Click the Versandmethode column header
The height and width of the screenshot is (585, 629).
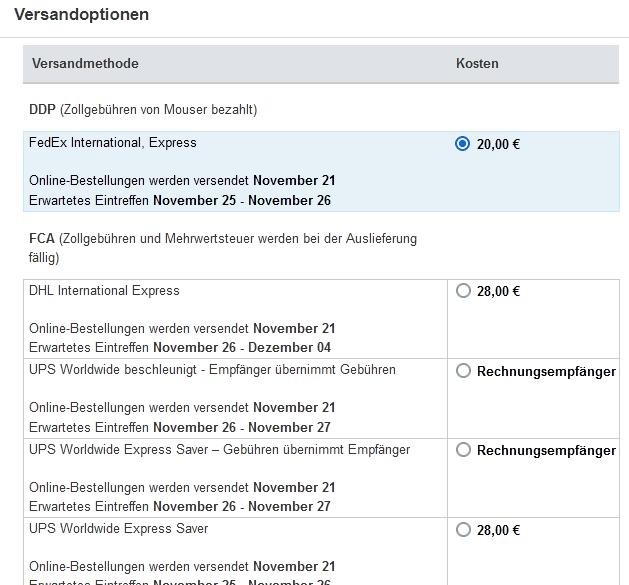pyautogui.click(x=85, y=64)
